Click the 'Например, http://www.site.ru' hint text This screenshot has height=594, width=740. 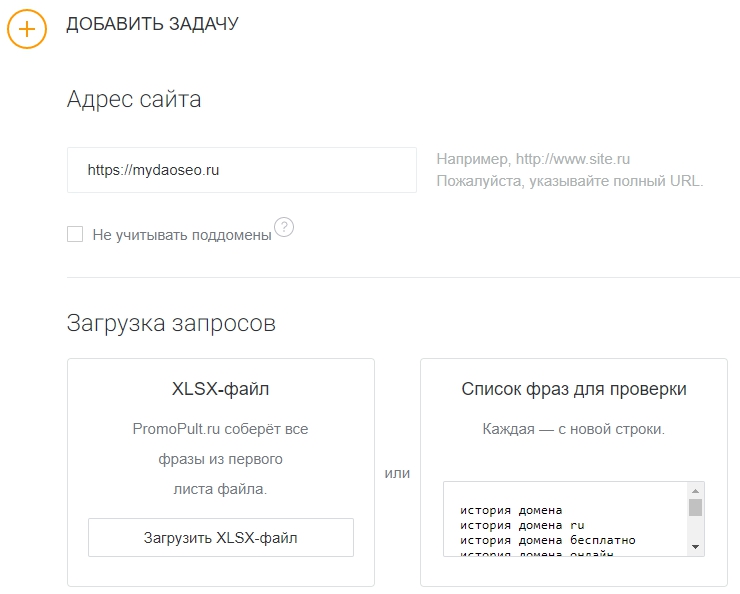[x=533, y=159]
